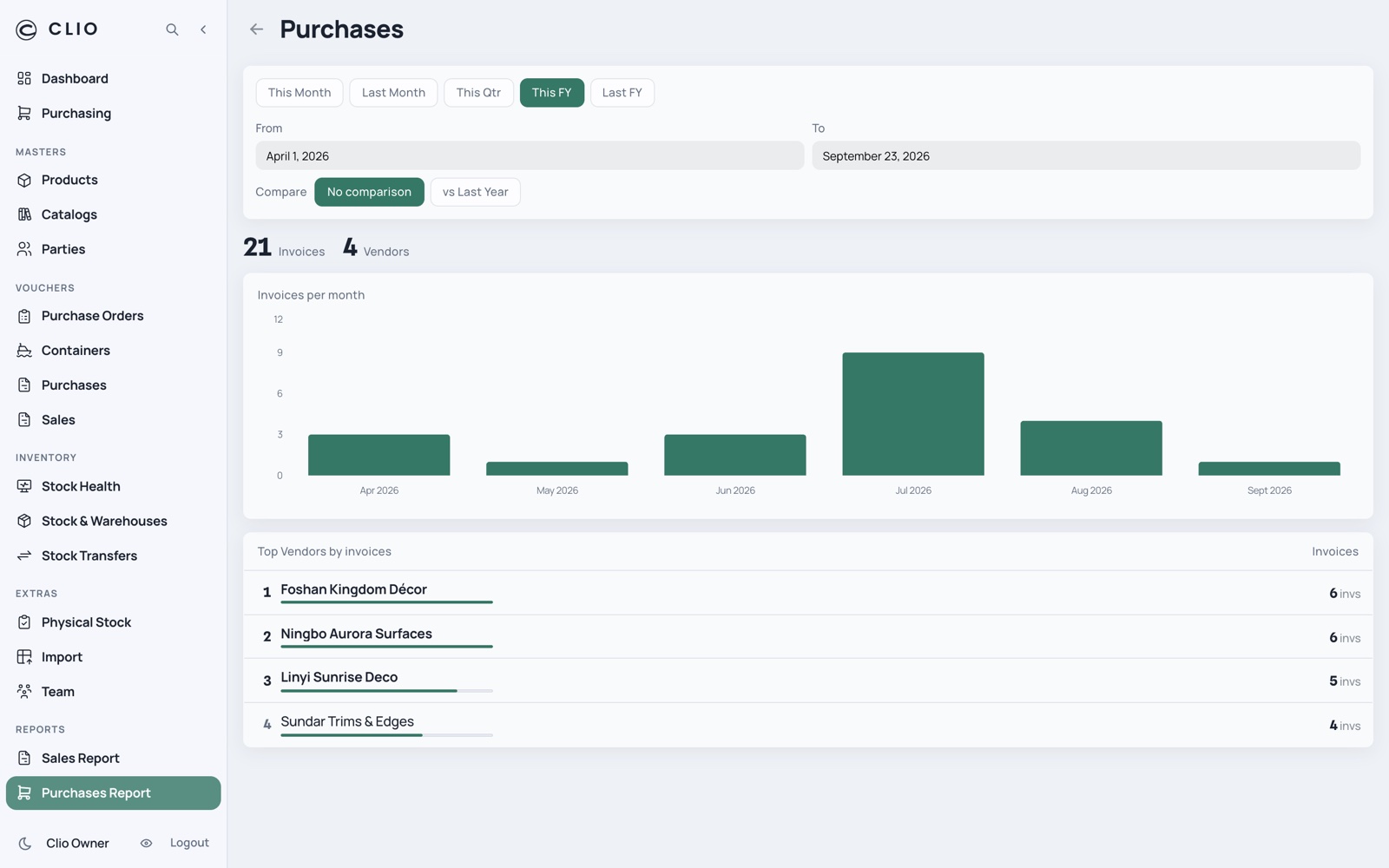This screenshot has width=1389, height=868.
Task: Select the This FY range tab
Action: click(x=552, y=93)
